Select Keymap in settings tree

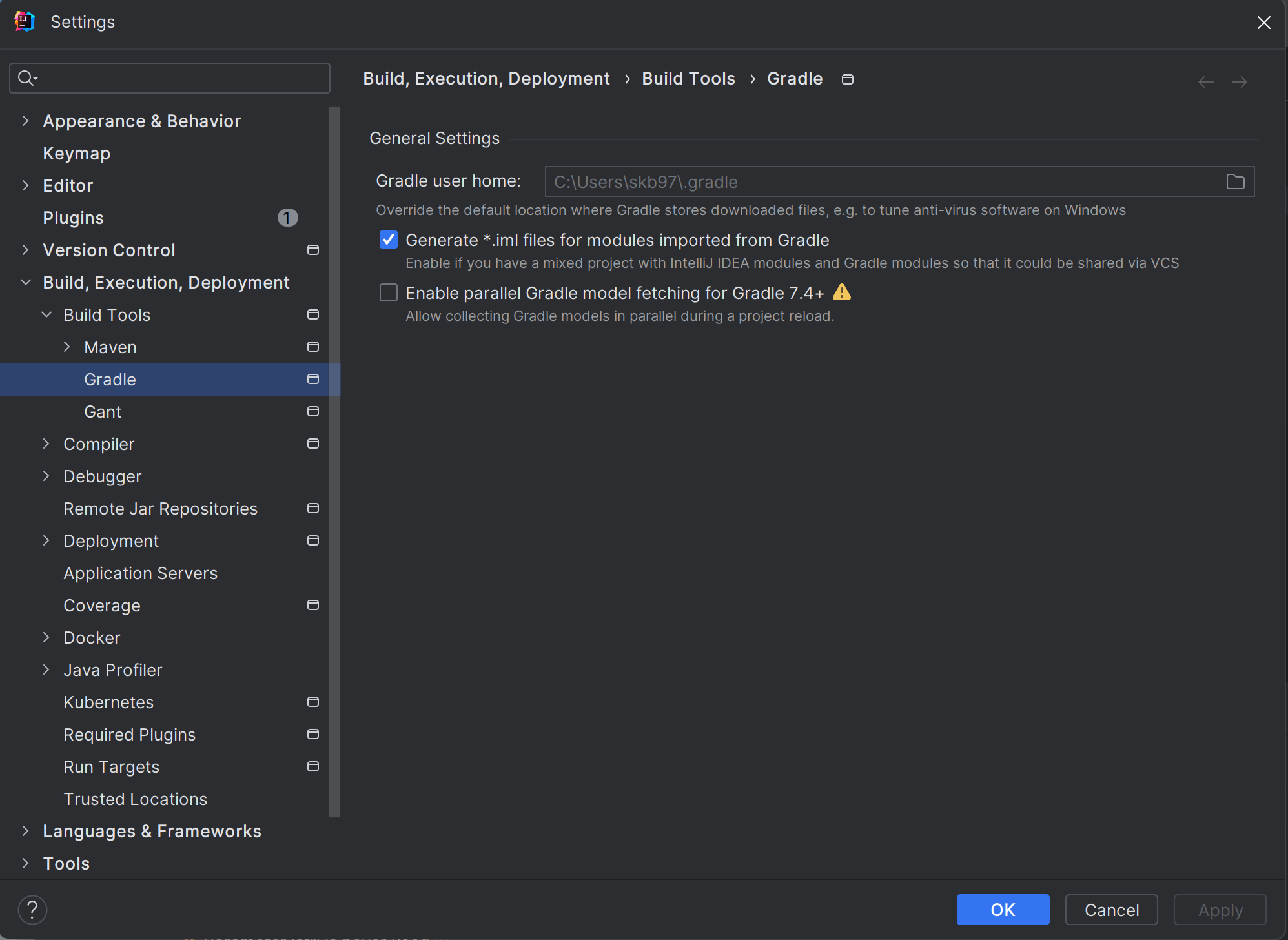76,154
